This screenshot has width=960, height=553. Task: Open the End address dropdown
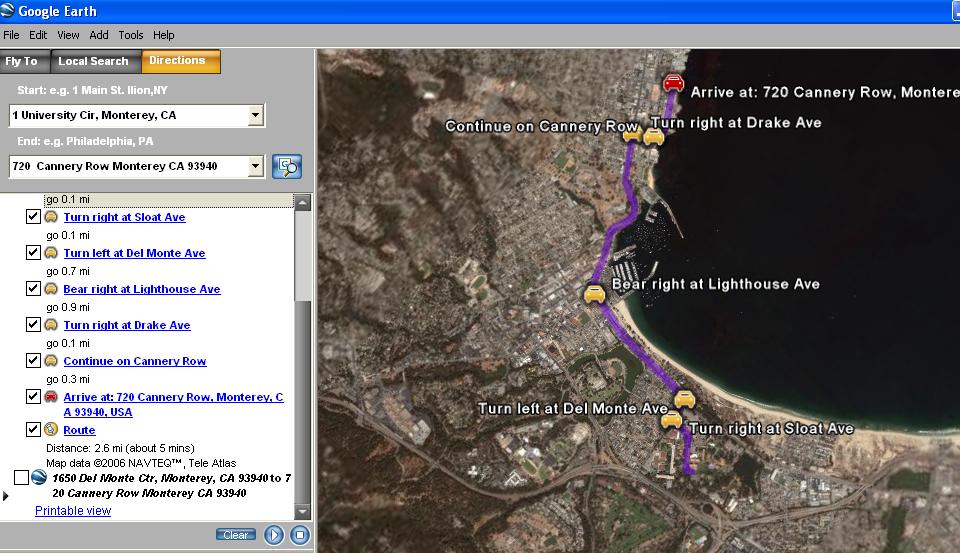[255, 166]
